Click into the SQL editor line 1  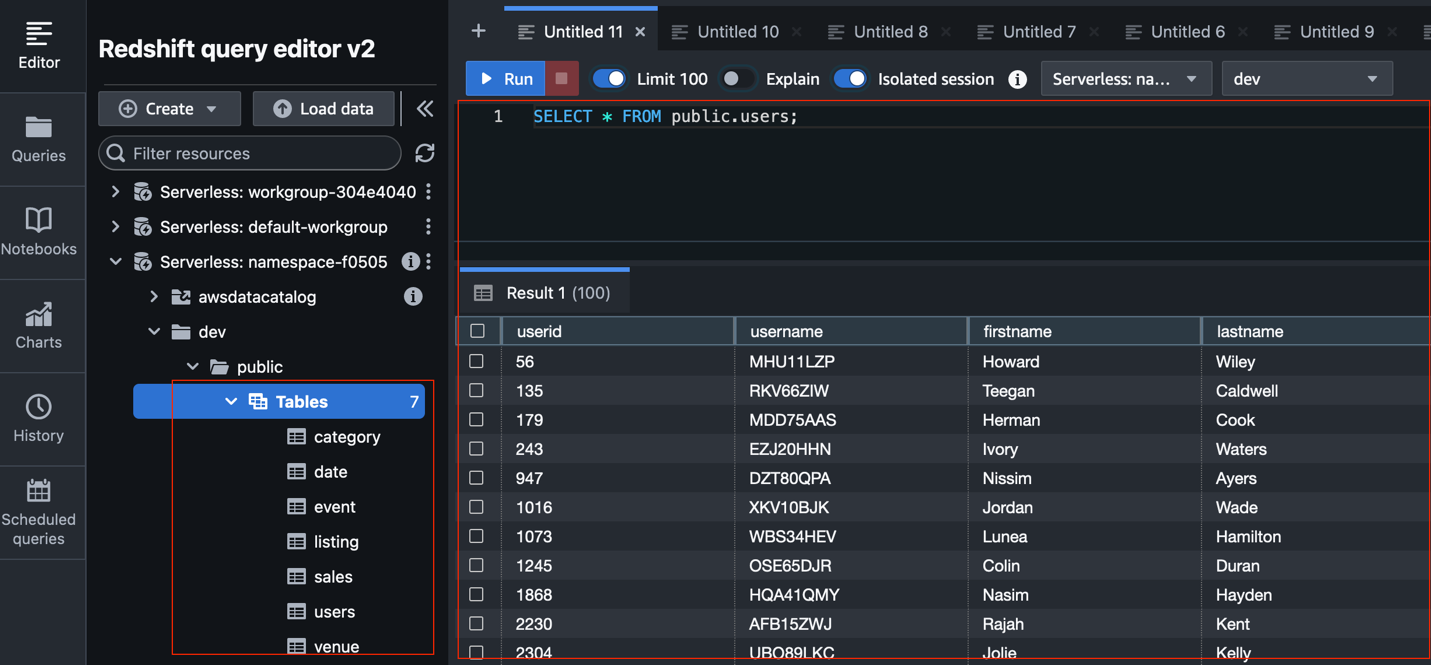point(980,116)
